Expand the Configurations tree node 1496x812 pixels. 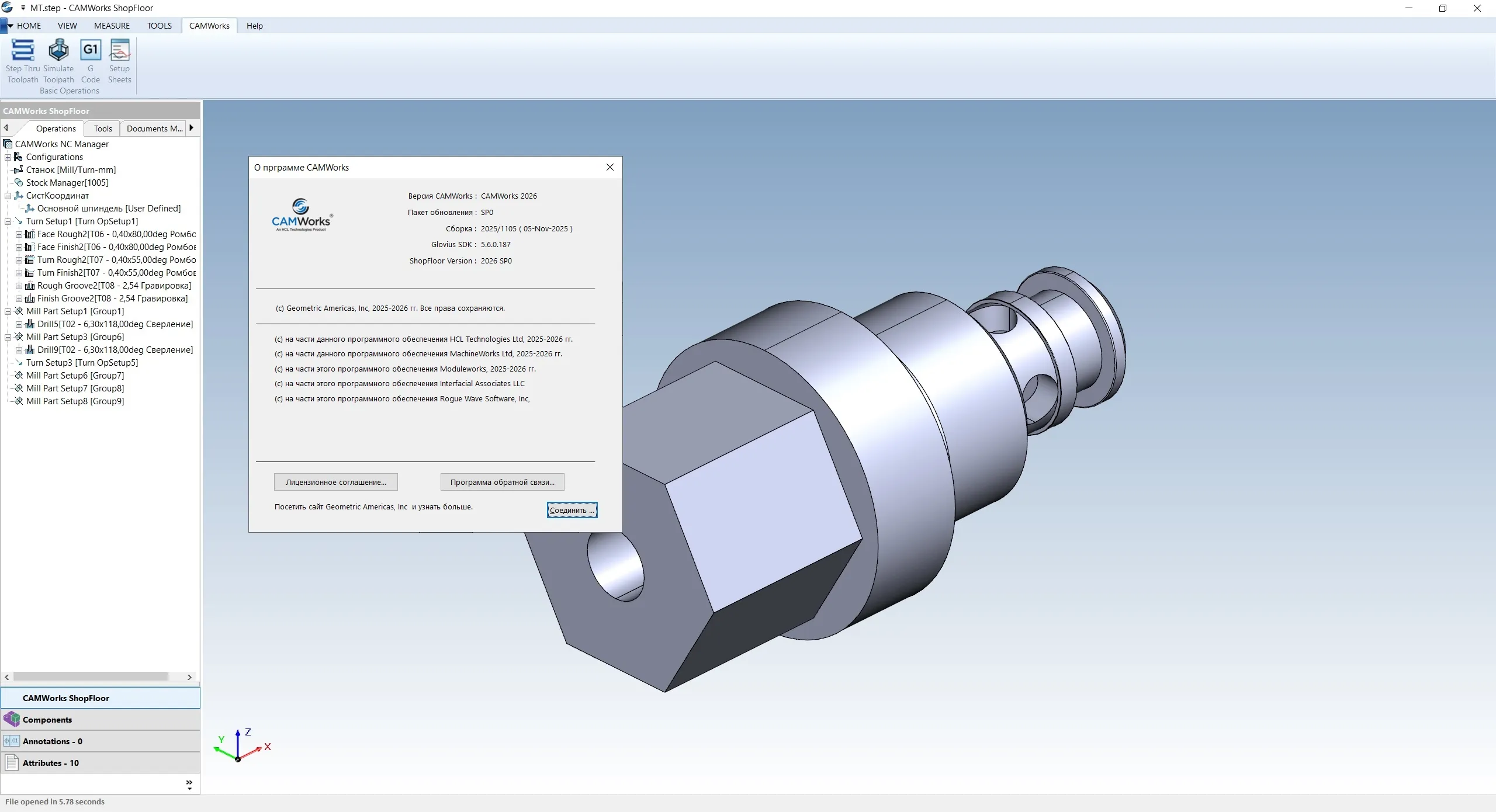pos(8,157)
